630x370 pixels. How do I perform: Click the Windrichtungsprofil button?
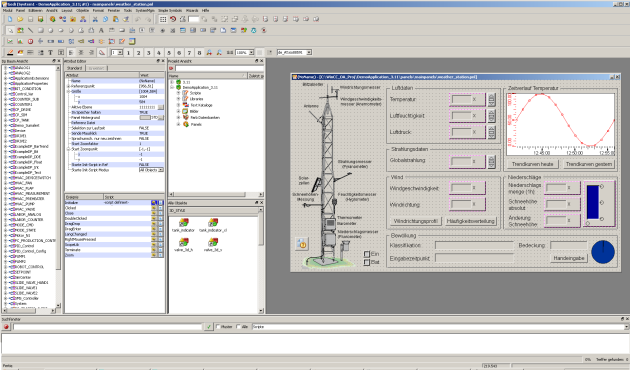(415, 221)
